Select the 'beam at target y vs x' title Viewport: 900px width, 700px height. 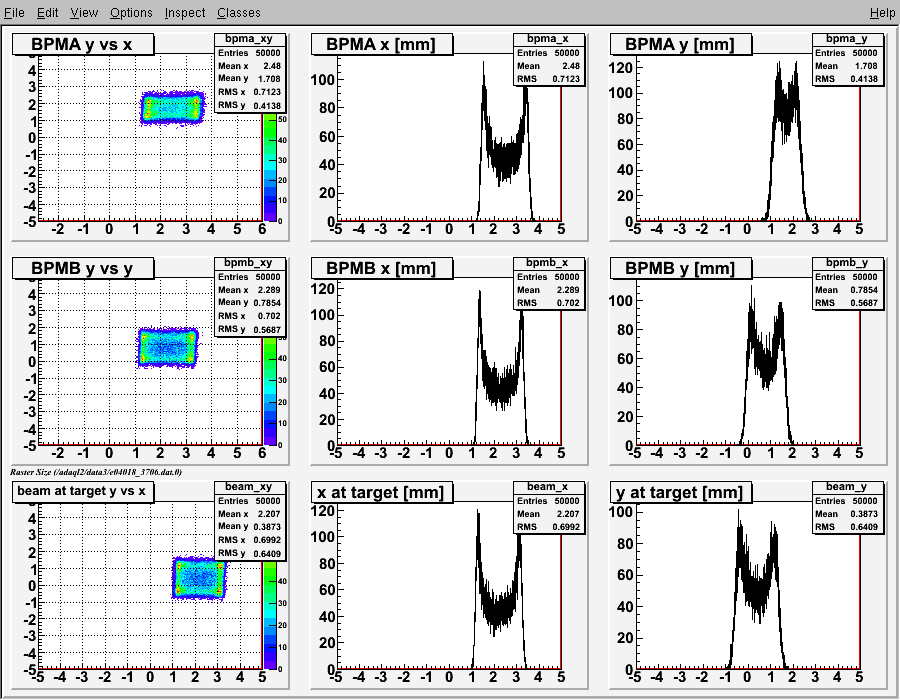click(83, 492)
